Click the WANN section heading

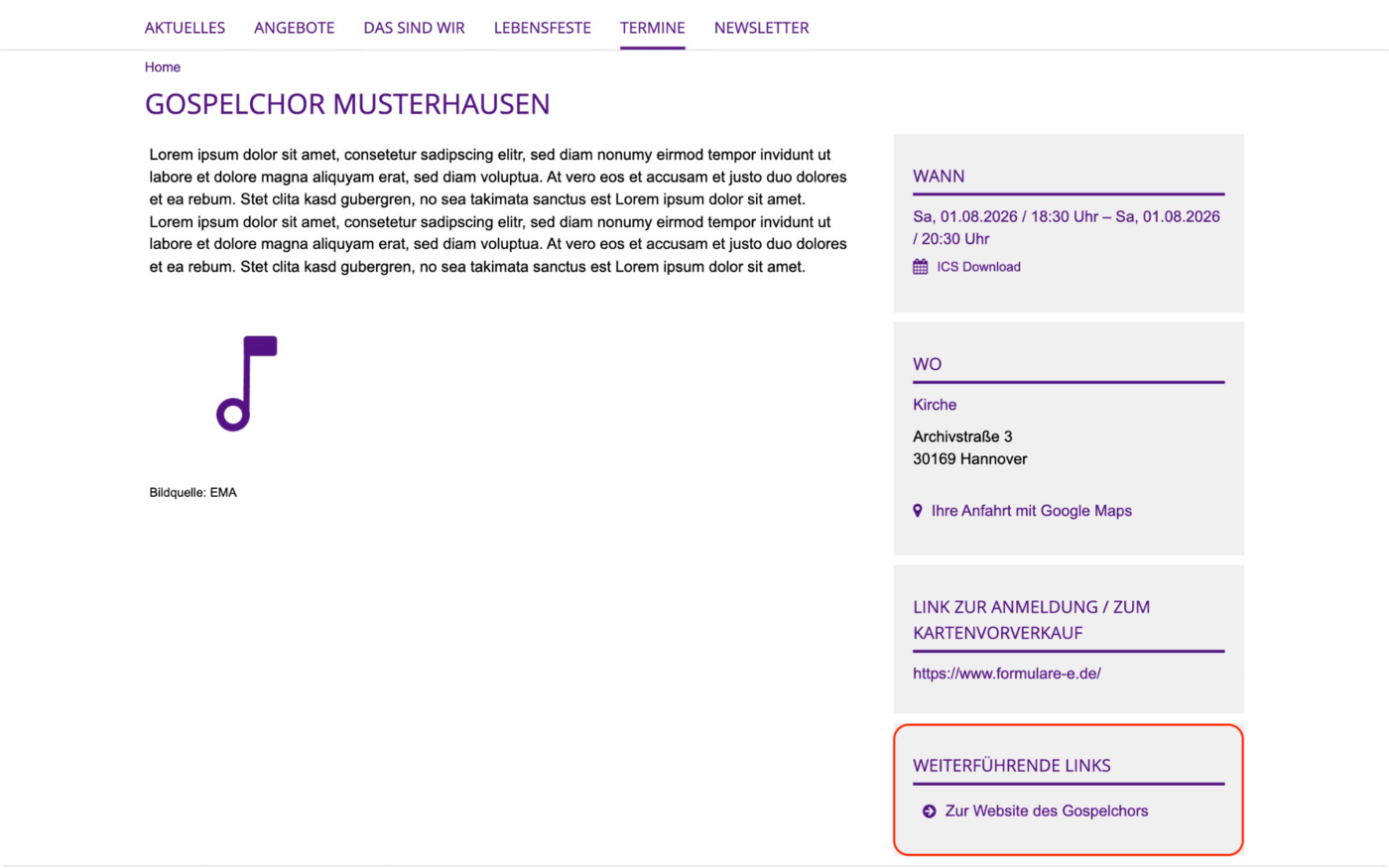click(939, 177)
